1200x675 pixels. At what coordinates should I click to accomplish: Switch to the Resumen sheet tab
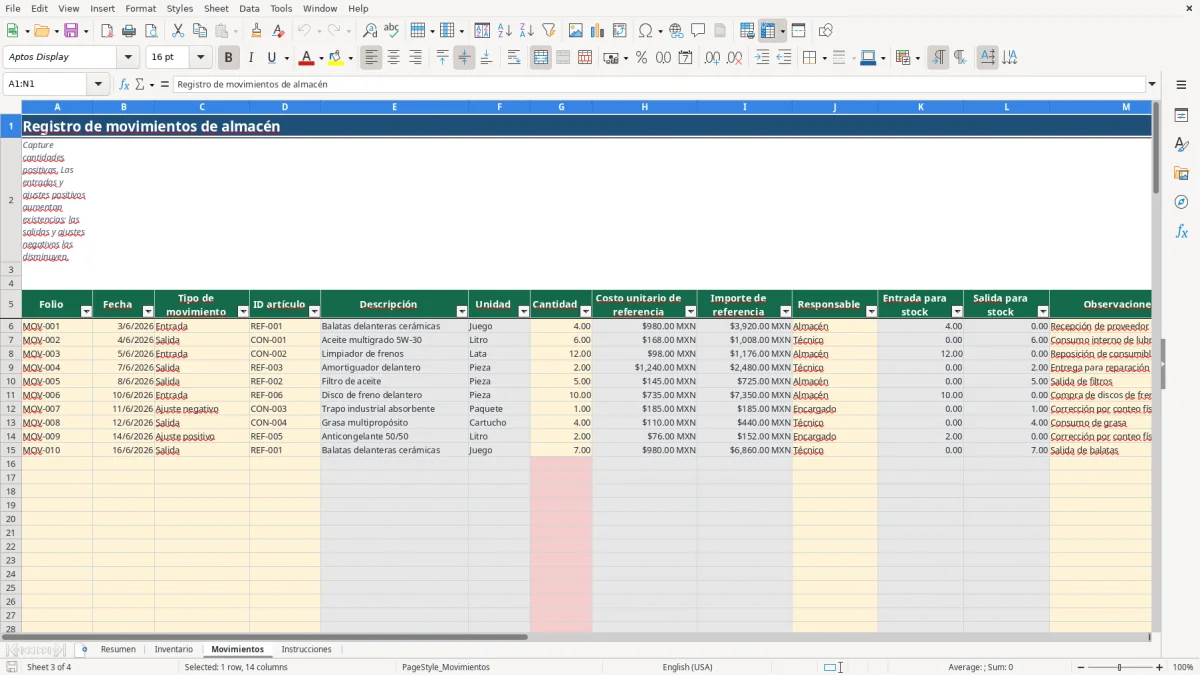coord(118,649)
